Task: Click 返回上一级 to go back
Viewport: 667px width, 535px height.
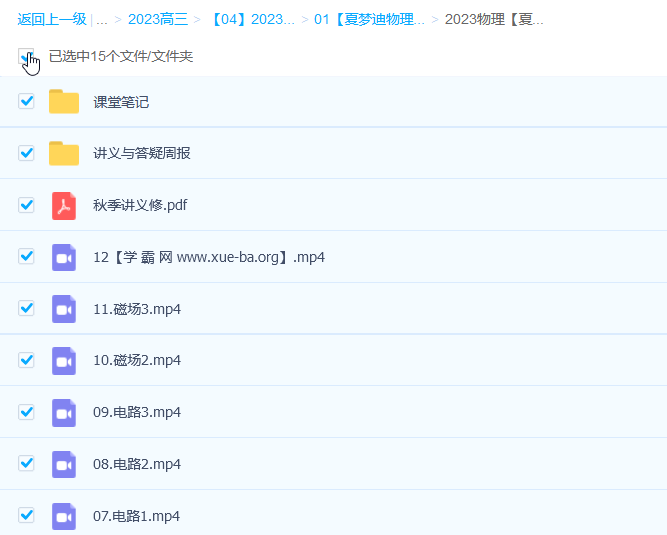Action: 51,19
